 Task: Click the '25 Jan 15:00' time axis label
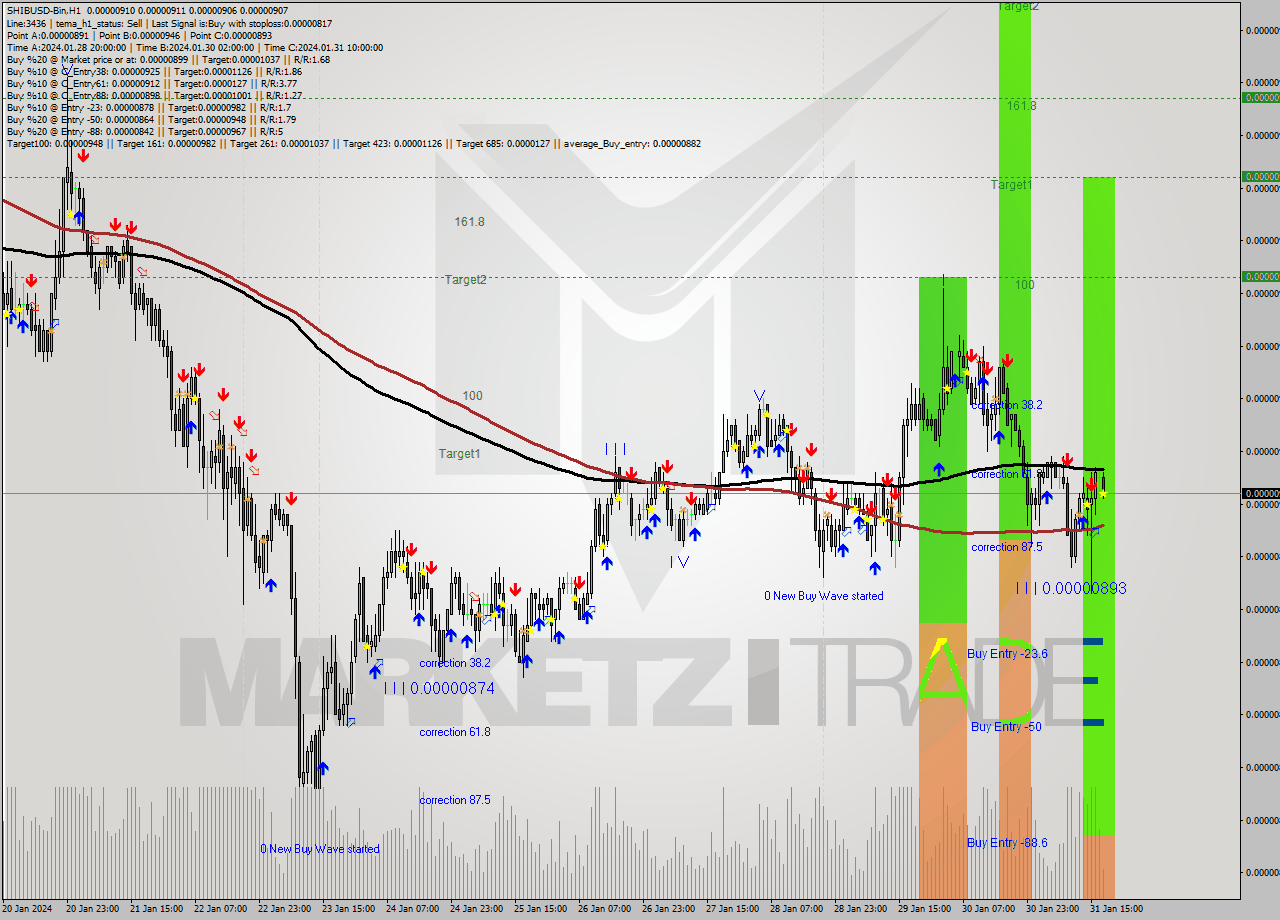540,909
